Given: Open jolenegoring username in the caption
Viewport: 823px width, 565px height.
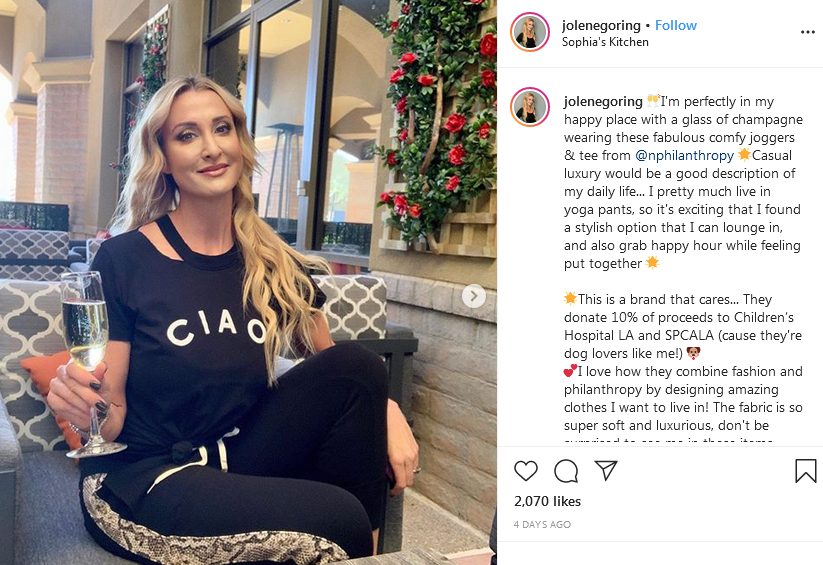Looking at the screenshot, I should (x=603, y=101).
